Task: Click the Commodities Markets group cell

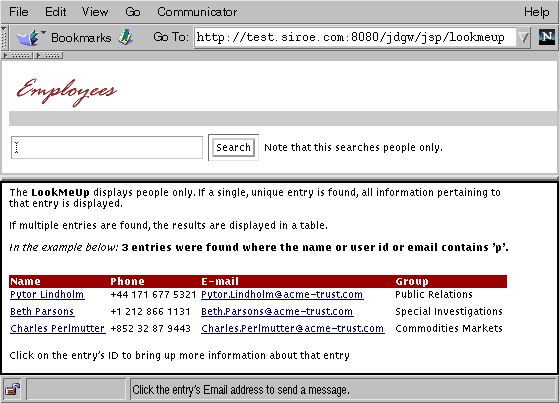Action: (449, 328)
